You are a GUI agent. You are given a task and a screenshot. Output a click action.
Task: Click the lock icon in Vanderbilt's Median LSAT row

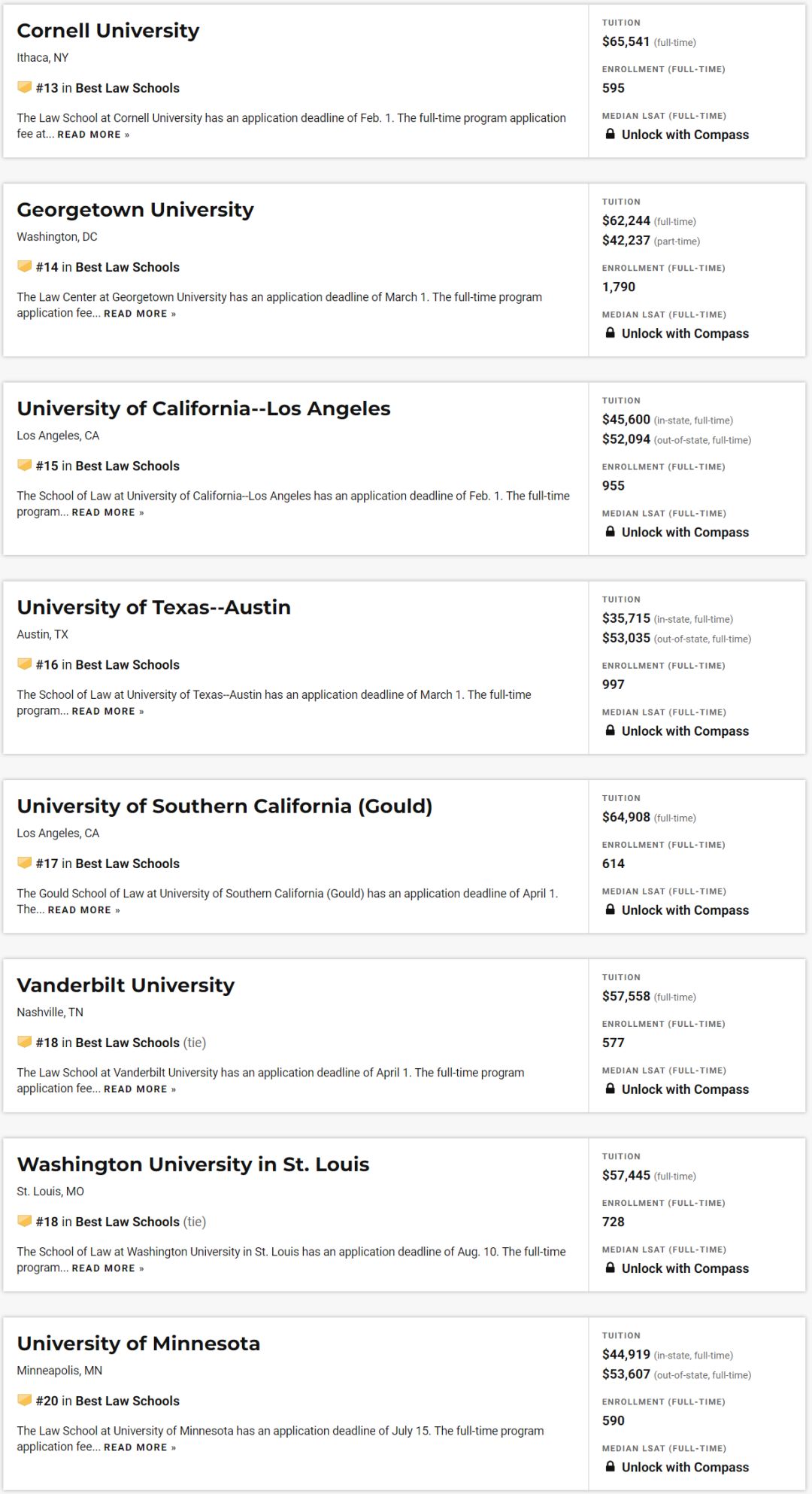[x=611, y=1088]
